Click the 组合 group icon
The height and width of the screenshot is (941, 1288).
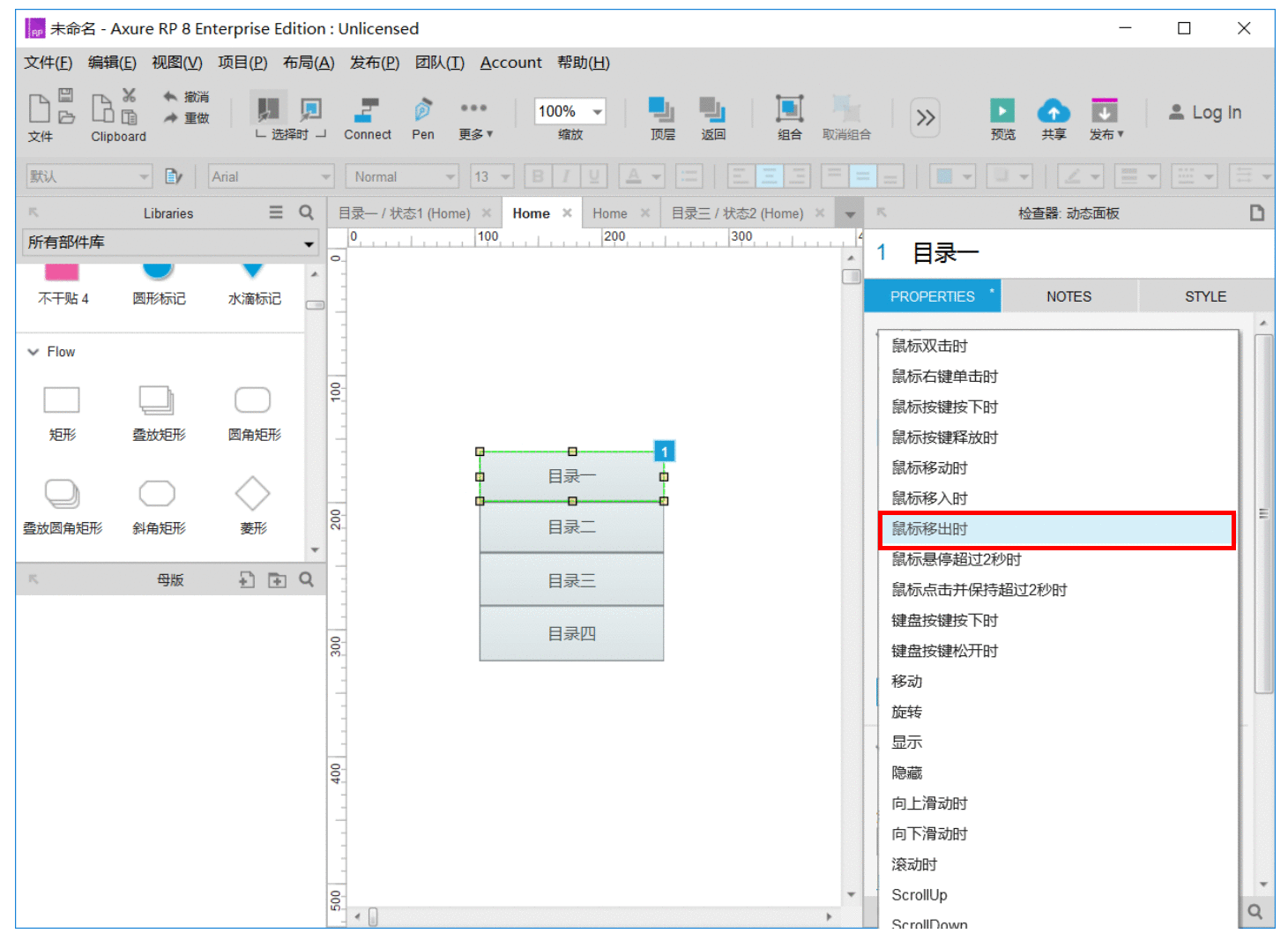pyautogui.click(x=789, y=108)
